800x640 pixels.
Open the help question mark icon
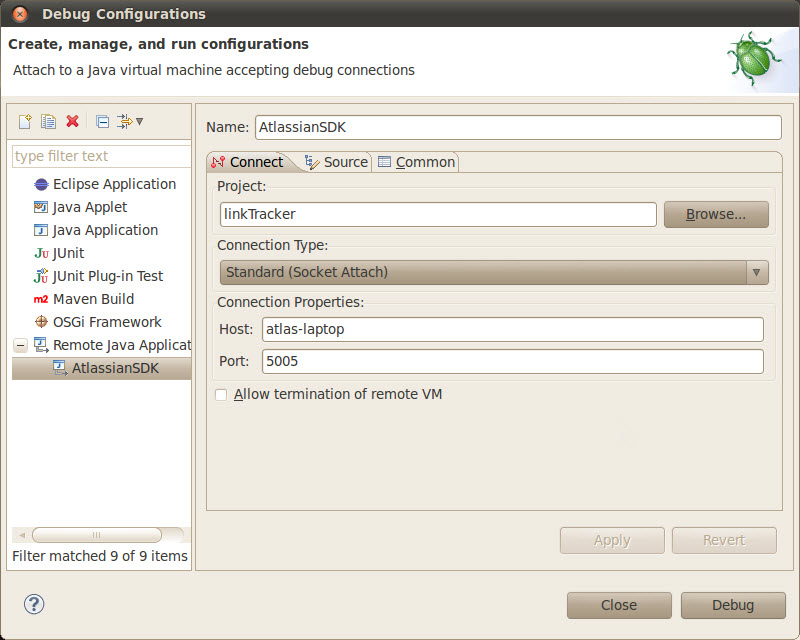pos(34,603)
